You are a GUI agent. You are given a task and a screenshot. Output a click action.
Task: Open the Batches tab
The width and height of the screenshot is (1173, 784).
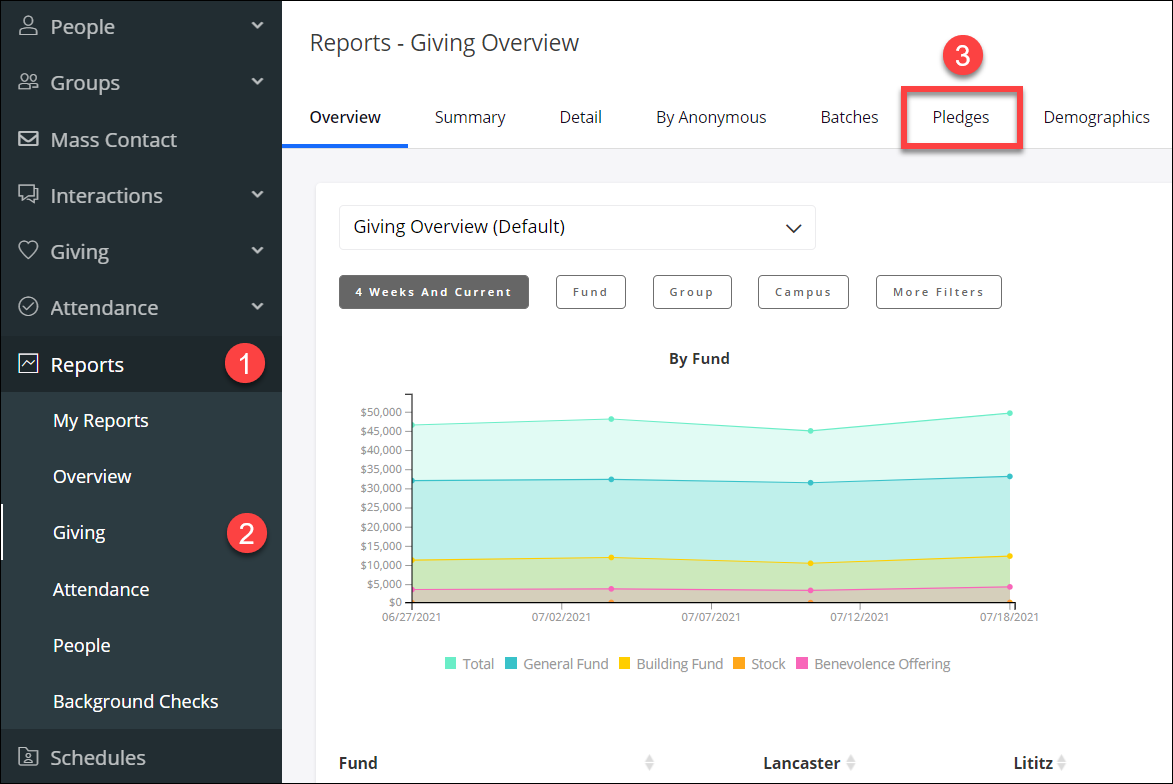849,117
